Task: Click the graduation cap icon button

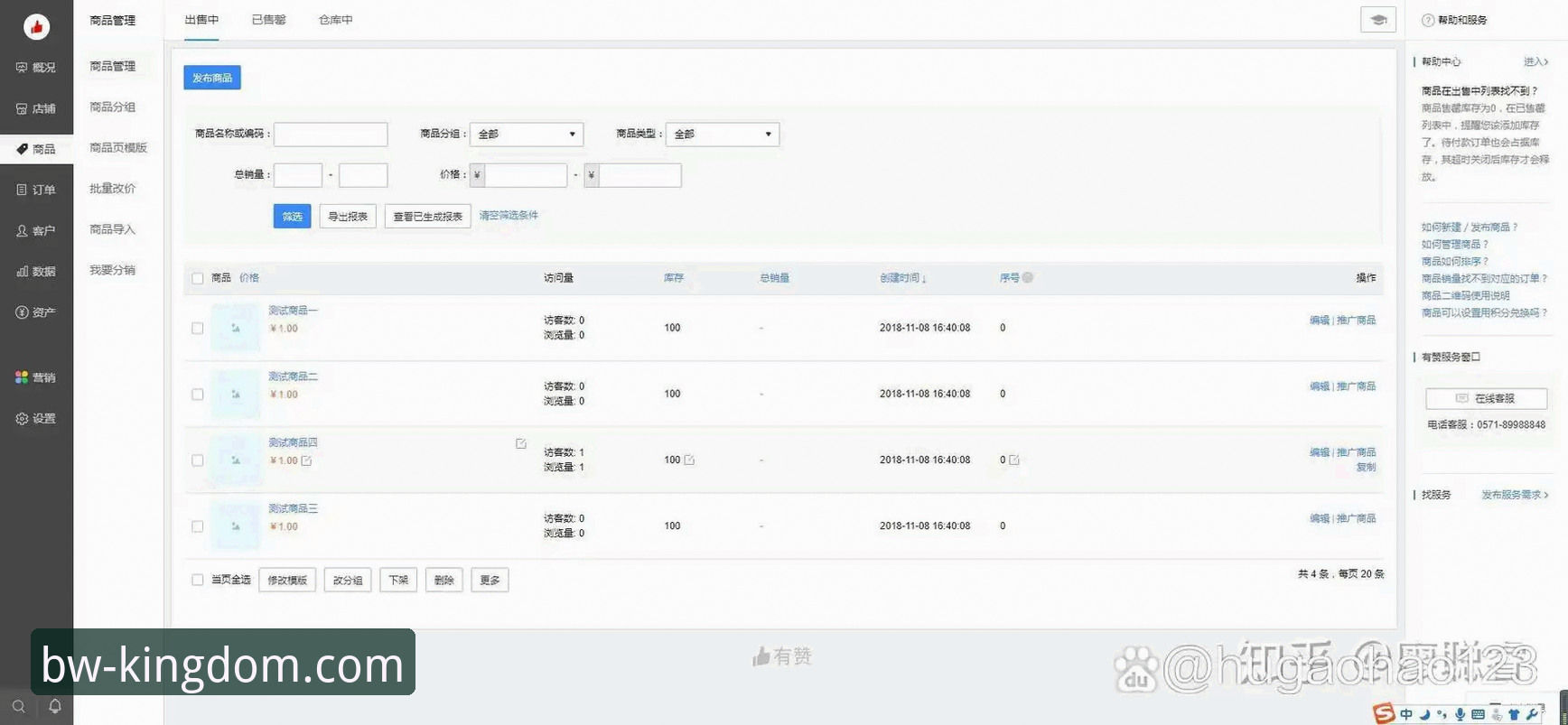Action: (x=1378, y=20)
